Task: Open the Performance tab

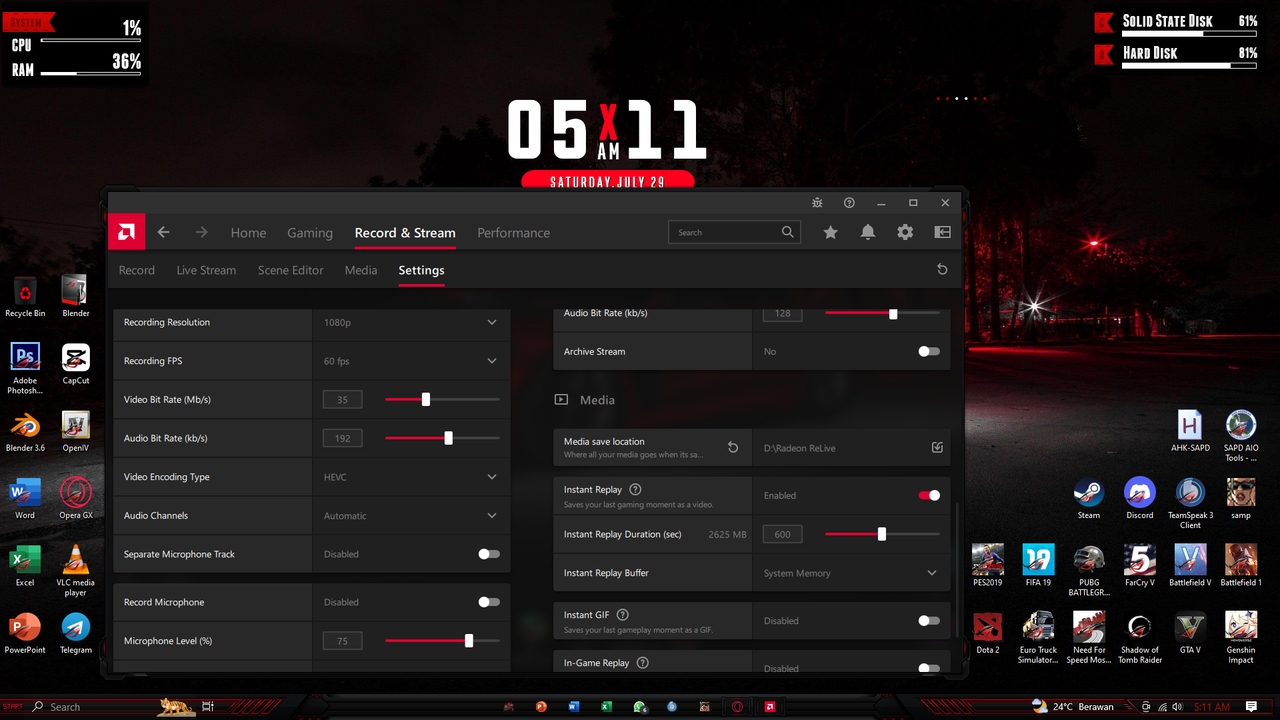Action: 514,233
